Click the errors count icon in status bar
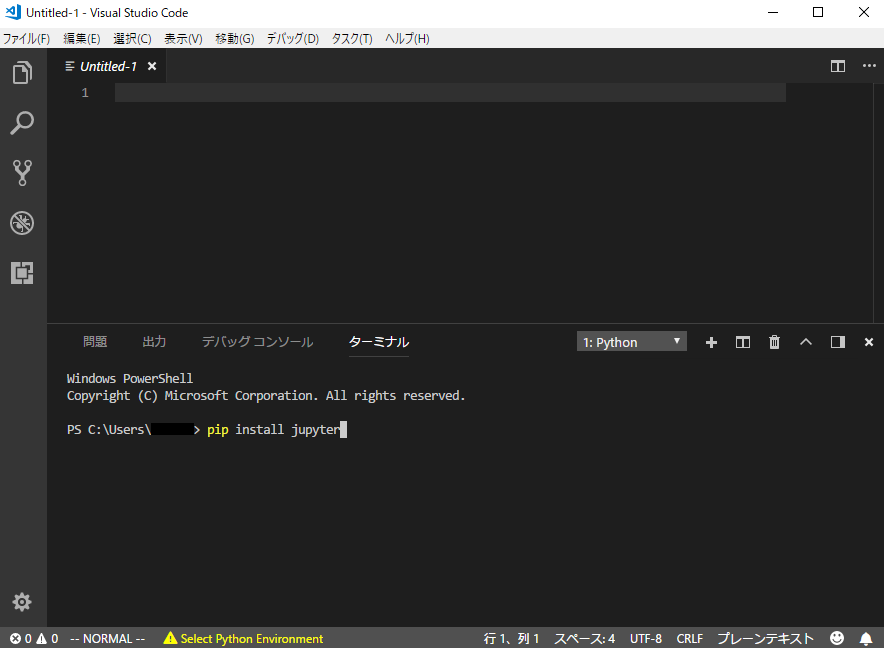The image size is (884, 648). (20, 638)
